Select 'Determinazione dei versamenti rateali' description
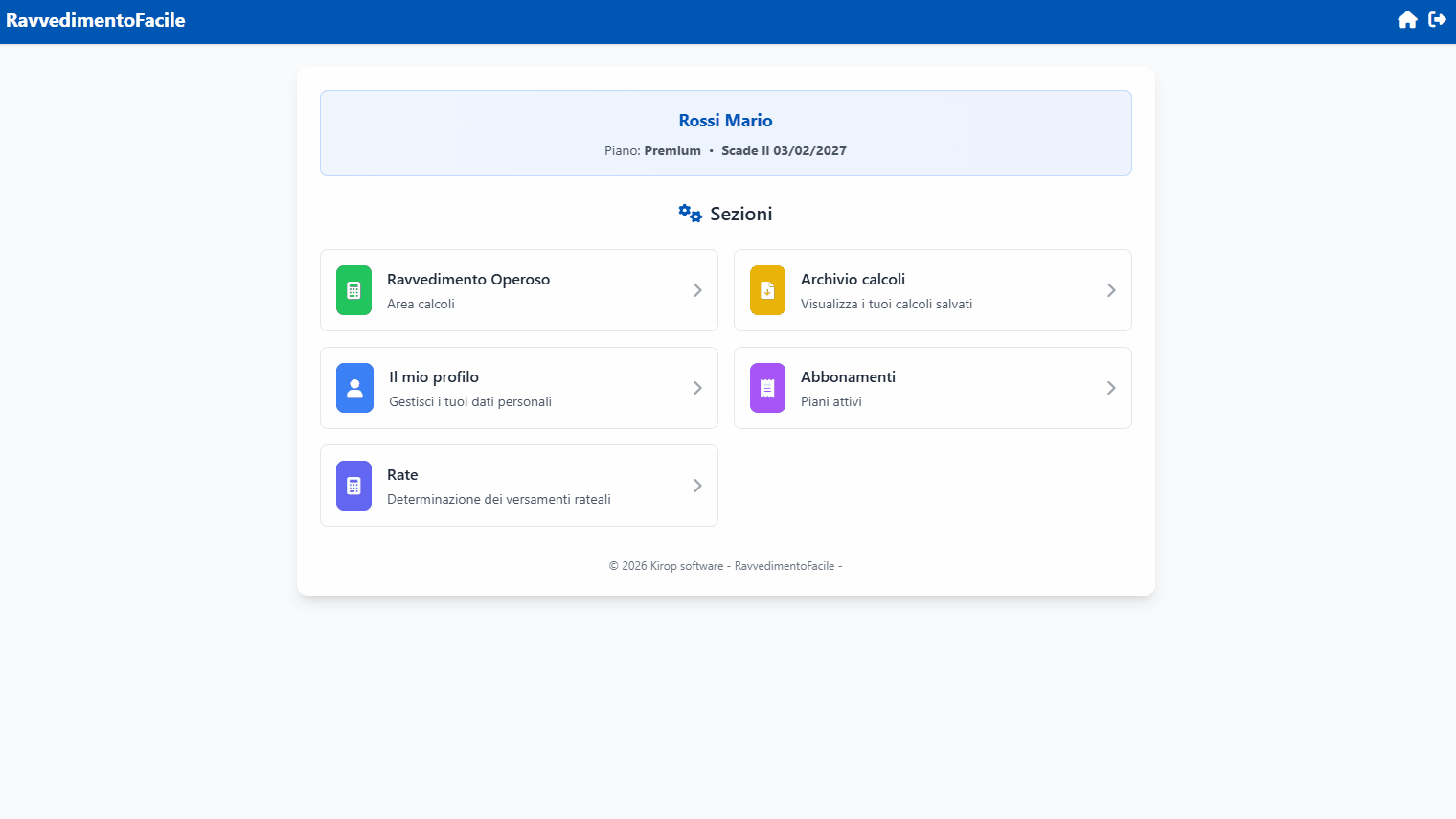The image size is (1456, 819). (x=499, y=499)
